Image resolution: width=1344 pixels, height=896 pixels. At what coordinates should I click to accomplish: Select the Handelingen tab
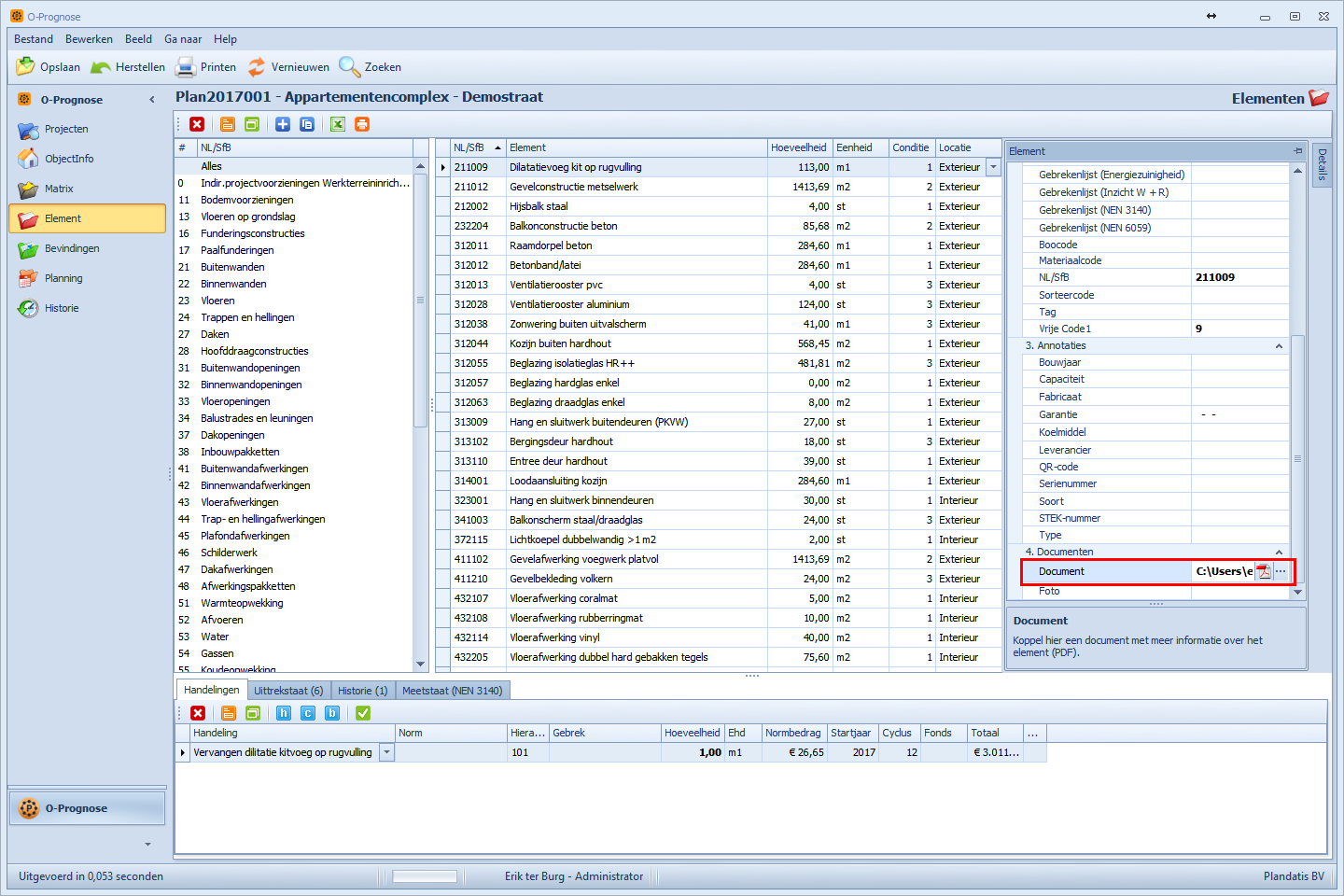212,690
